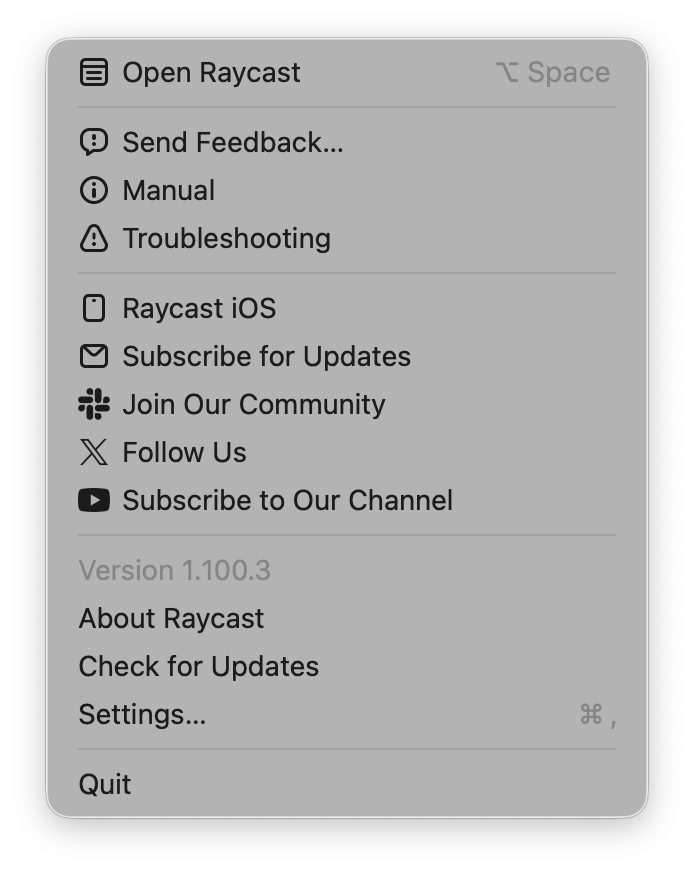The width and height of the screenshot is (694, 872).
Task: Click the Version 1.100.3 label
Action: [175, 571]
